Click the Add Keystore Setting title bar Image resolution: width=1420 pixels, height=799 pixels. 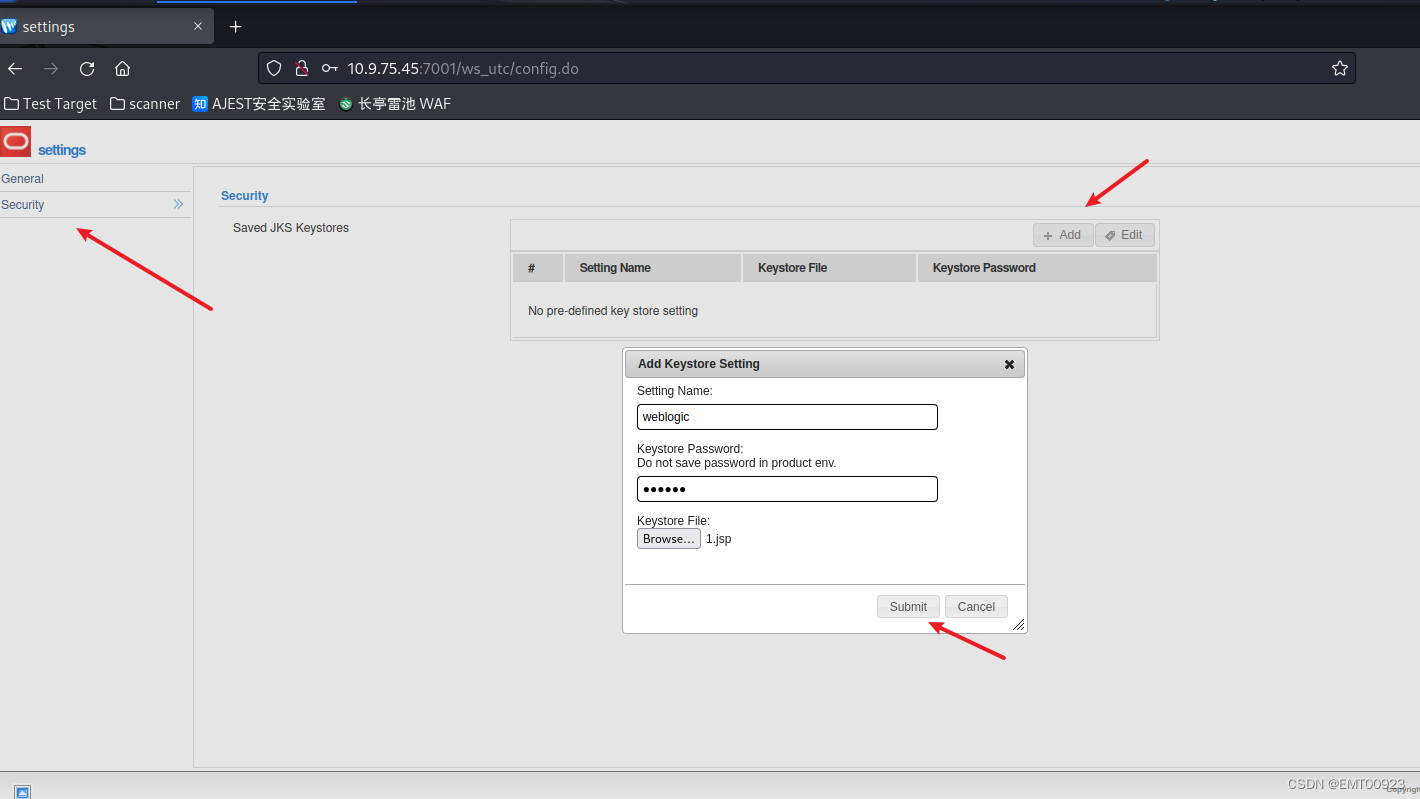(825, 364)
